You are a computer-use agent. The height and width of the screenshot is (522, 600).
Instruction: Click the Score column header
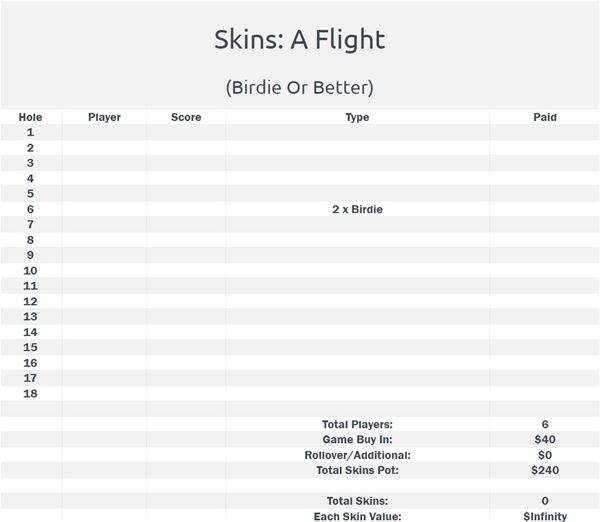coord(186,117)
